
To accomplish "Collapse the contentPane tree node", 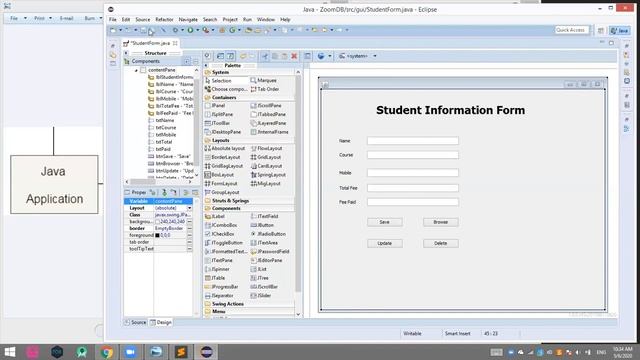I will click(x=136, y=70).
